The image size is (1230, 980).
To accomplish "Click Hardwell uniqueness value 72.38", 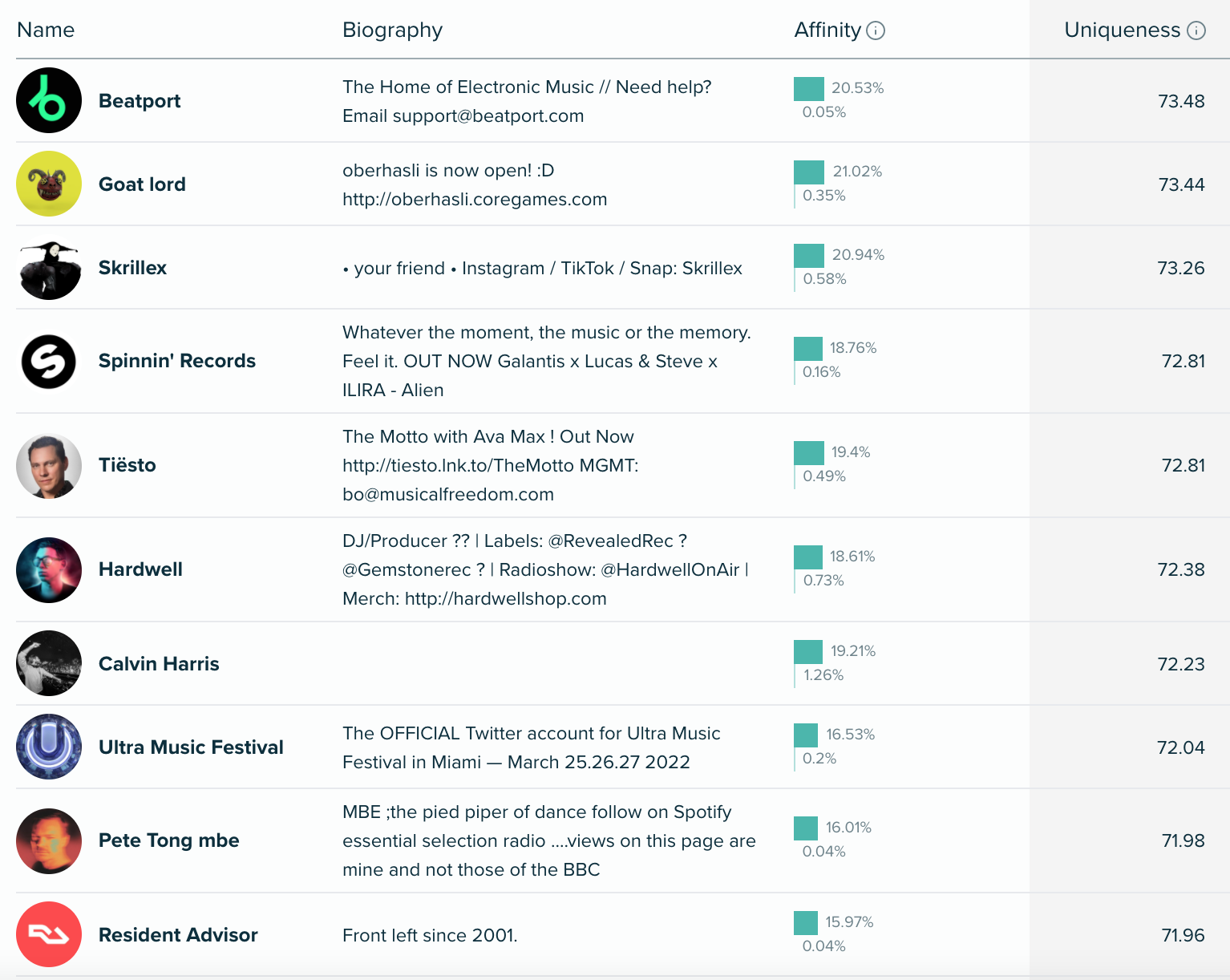I will coord(1181,569).
